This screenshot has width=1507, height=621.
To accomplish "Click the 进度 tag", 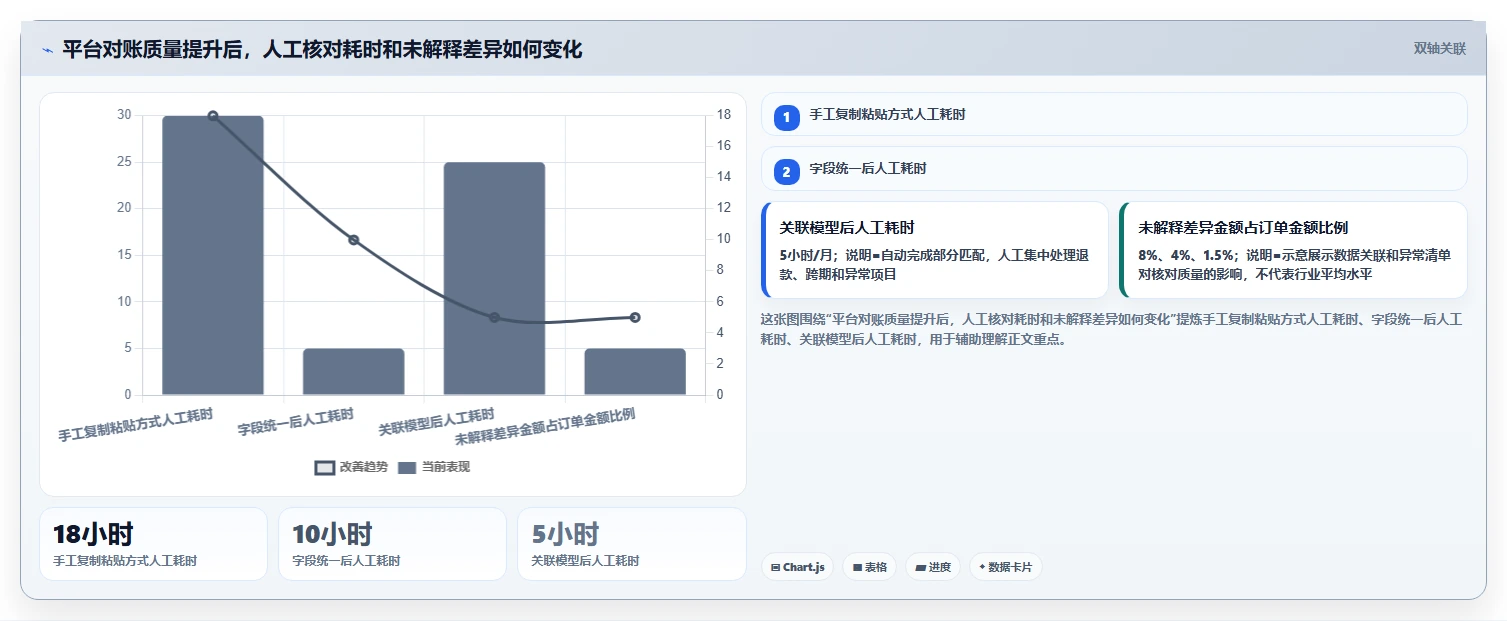I will [x=933, y=567].
